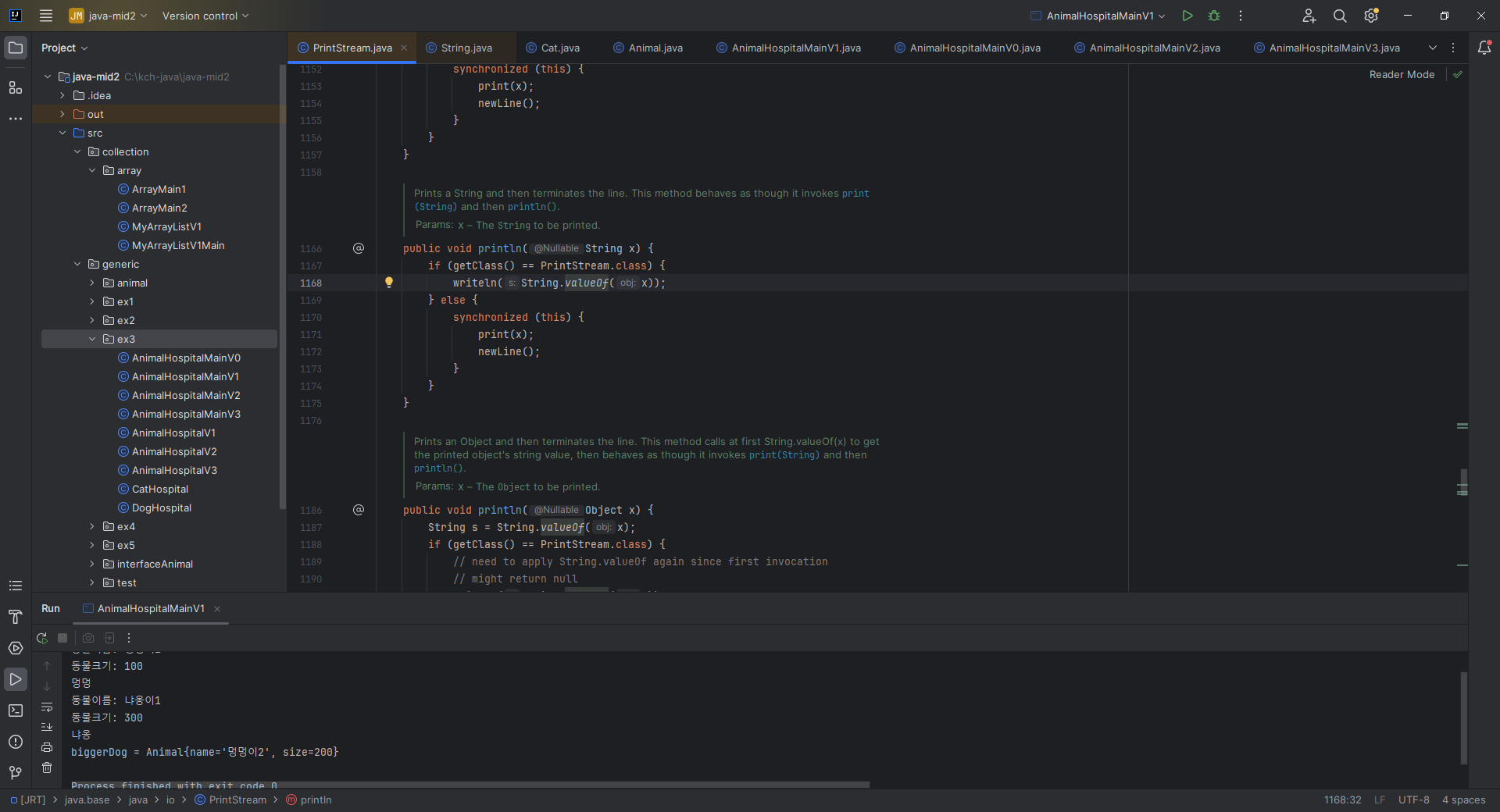Open the DogHospital class in tree
This screenshot has width=1500, height=812.
pos(162,507)
